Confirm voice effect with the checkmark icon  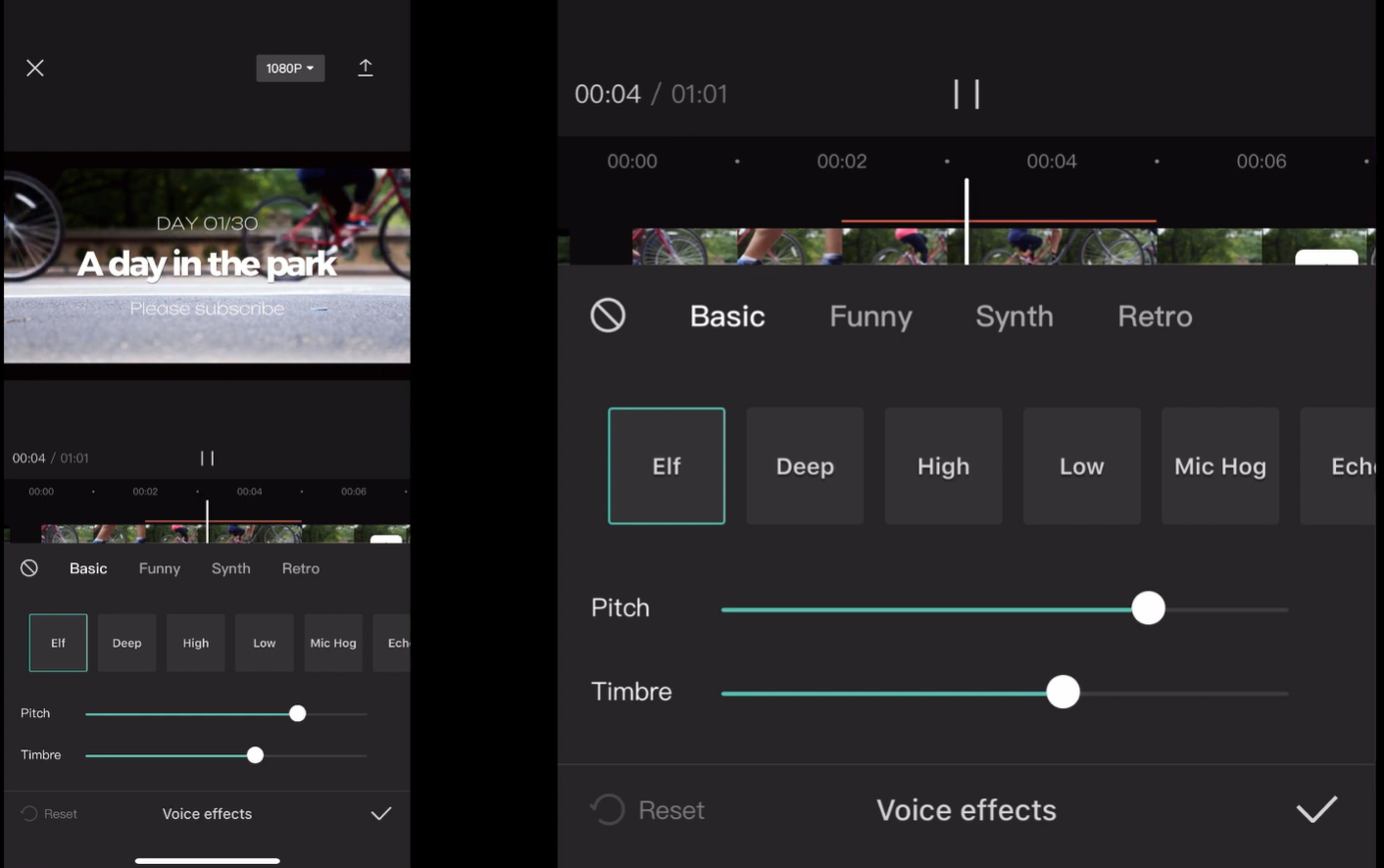[1316, 809]
